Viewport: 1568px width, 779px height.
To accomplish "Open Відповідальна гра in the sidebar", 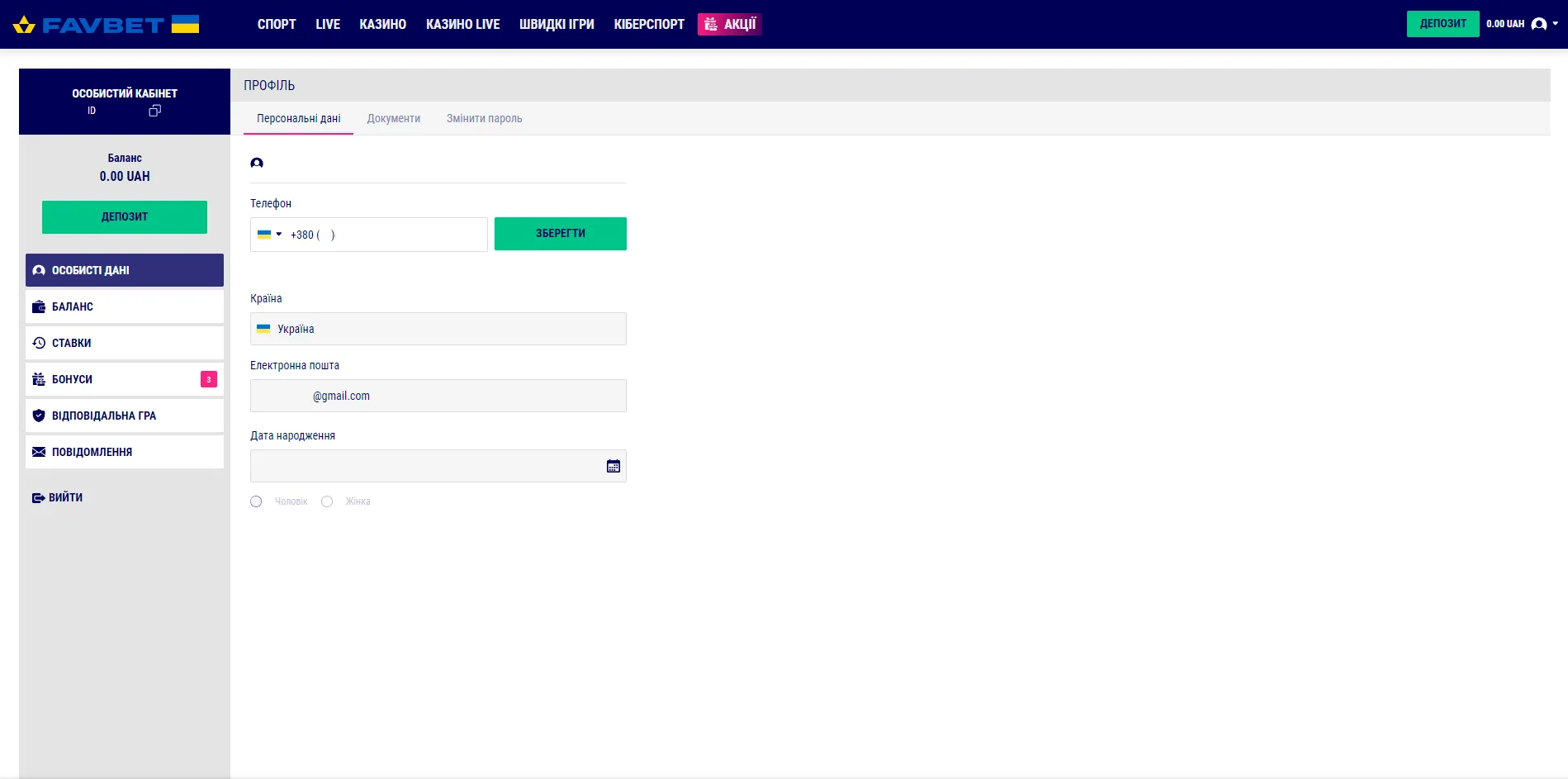I will coord(125,416).
